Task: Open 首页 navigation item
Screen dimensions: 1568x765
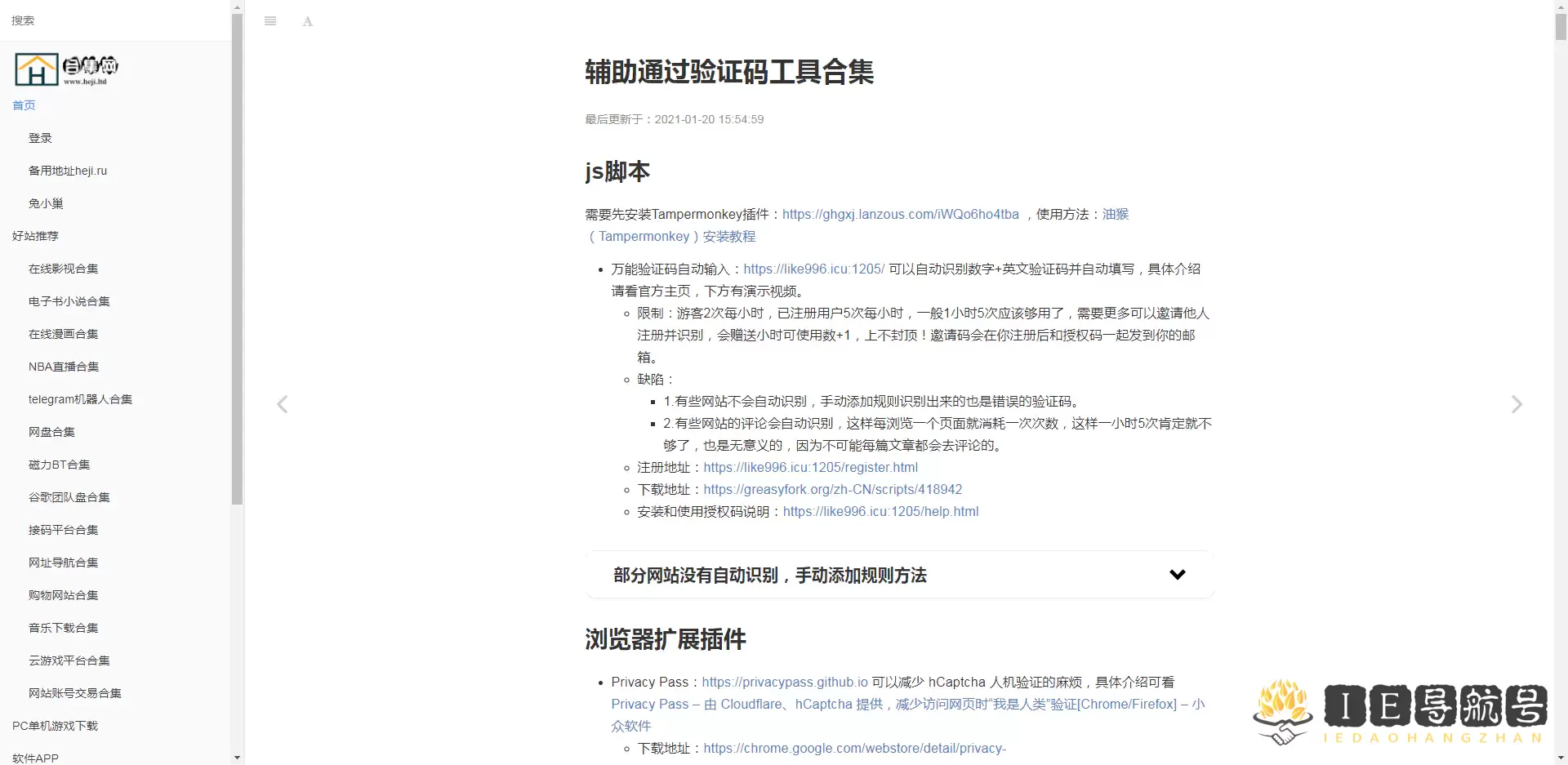Action: (x=23, y=105)
